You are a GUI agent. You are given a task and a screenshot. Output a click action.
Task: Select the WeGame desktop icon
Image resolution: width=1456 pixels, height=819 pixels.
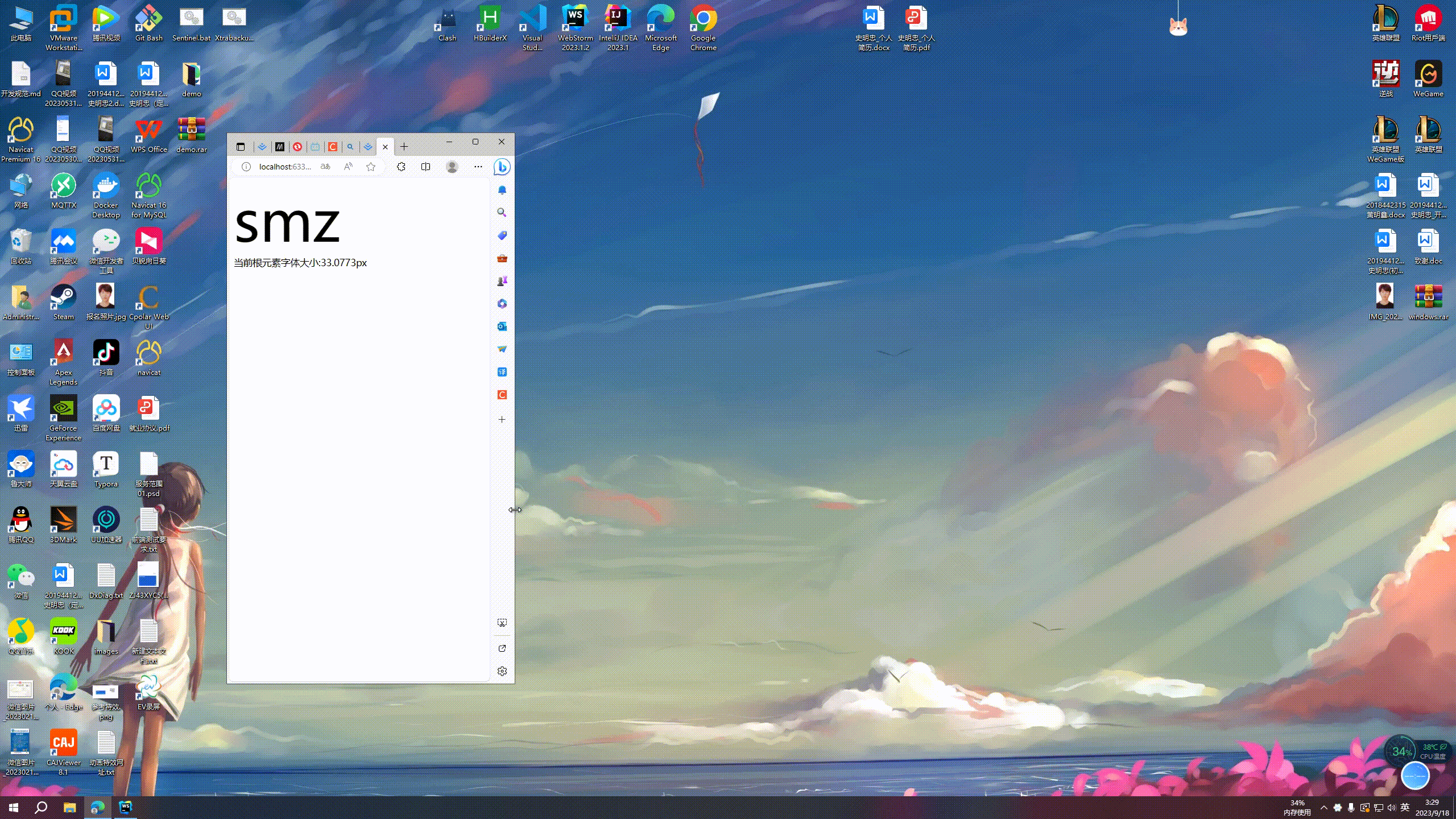click(x=1428, y=79)
